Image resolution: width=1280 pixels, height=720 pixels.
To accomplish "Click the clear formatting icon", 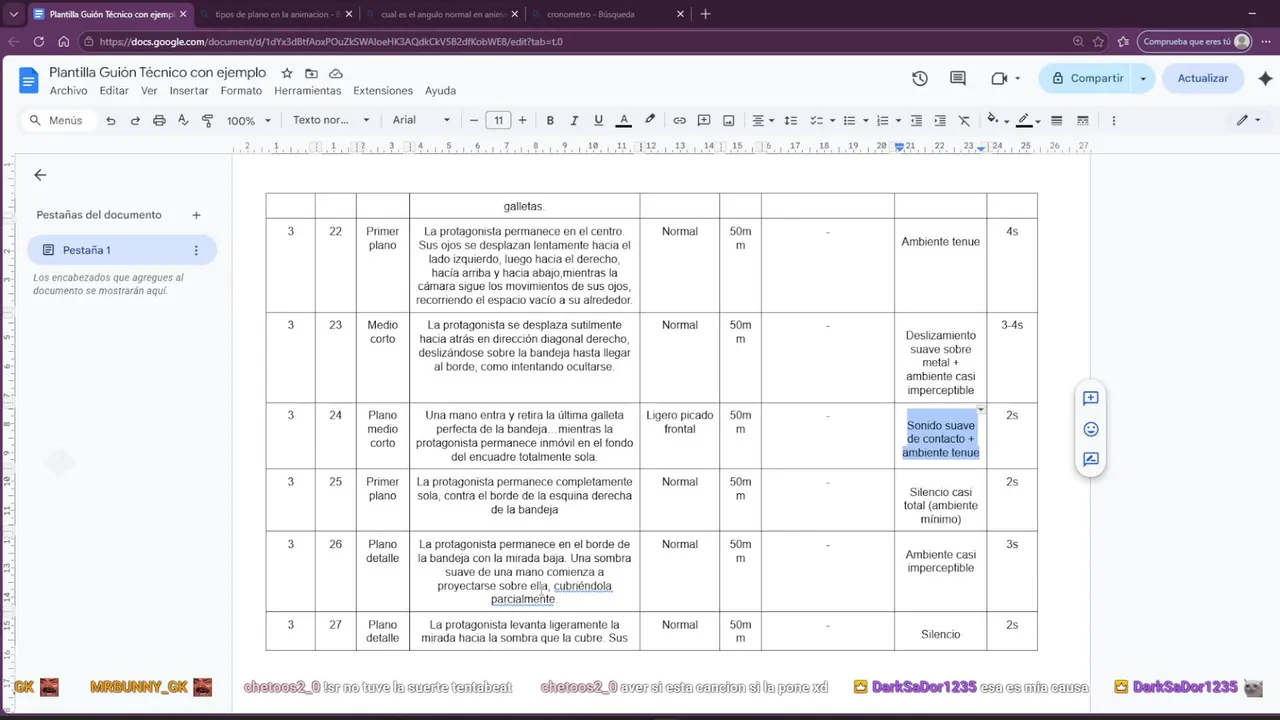I will tap(964, 120).
